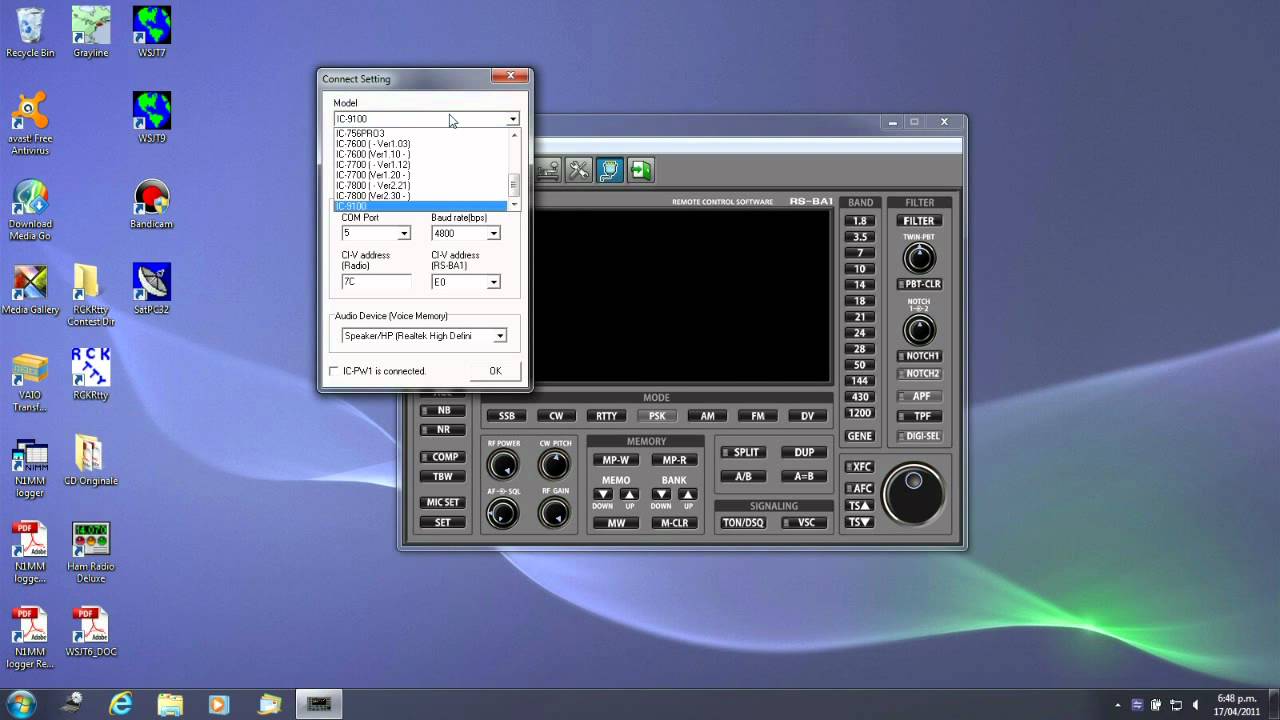Check the IC-PW1 is connected checkbox
Screen dimensions: 1280x720
pyautogui.click(x=334, y=371)
